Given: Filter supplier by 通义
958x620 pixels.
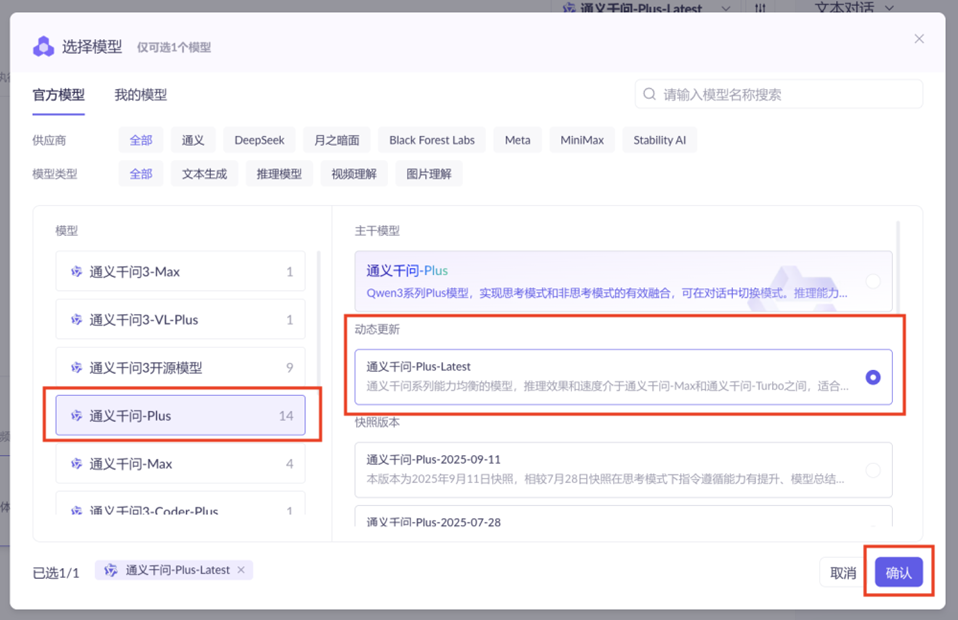Looking at the screenshot, I should (193, 140).
